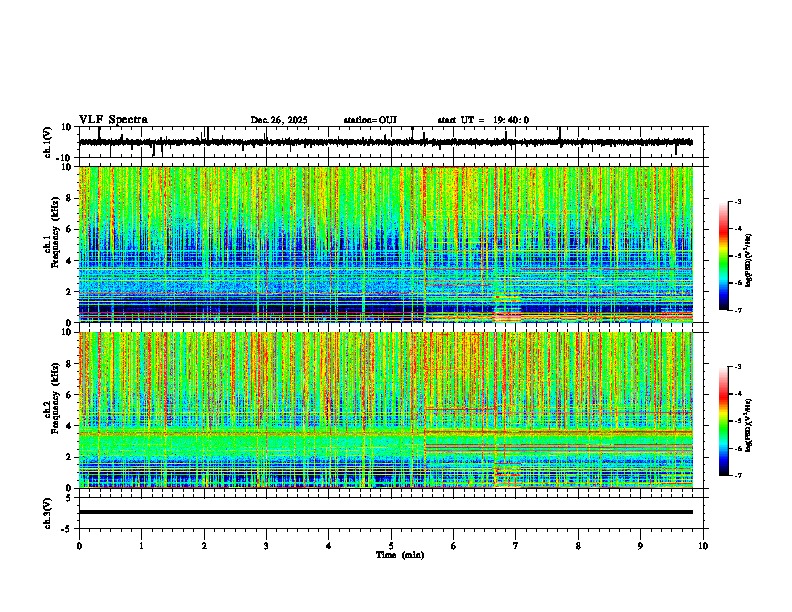Click time-axis tick label "4"
Screen dimensions: 792x612
pyautogui.click(x=329, y=546)
